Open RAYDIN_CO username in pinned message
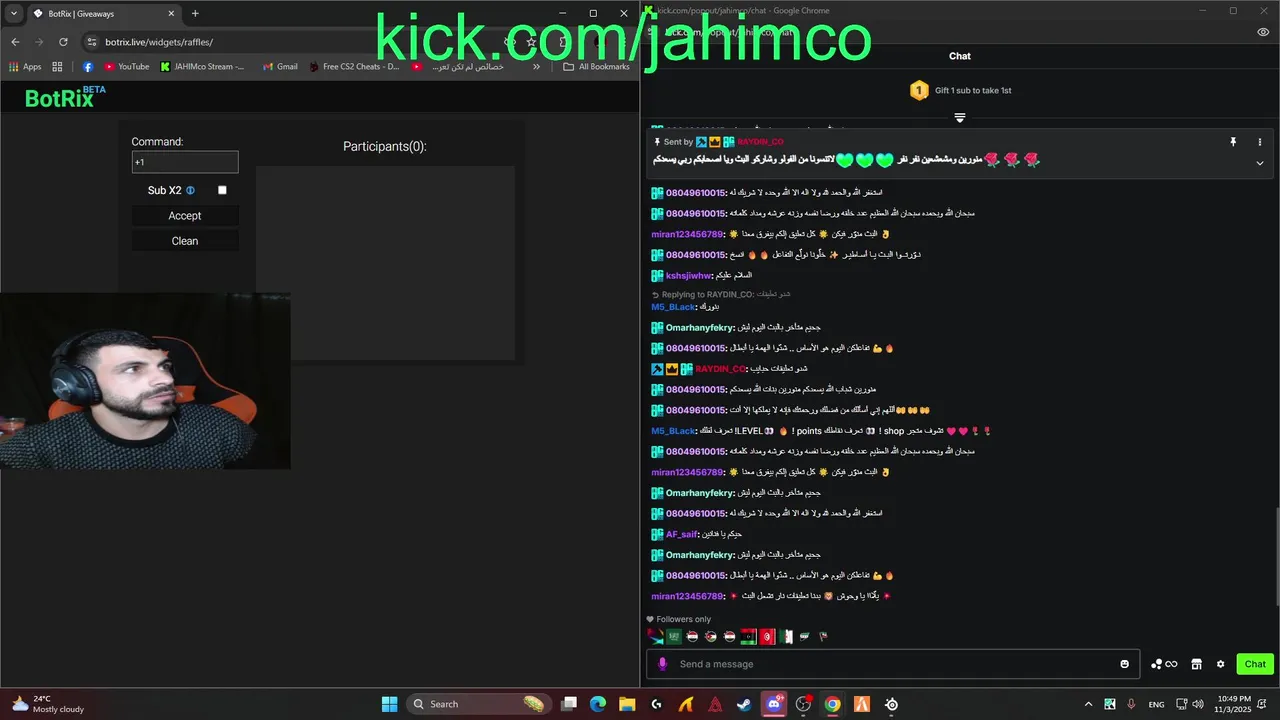This screenshot has height=720, width=1280. (x=761, y=142)
